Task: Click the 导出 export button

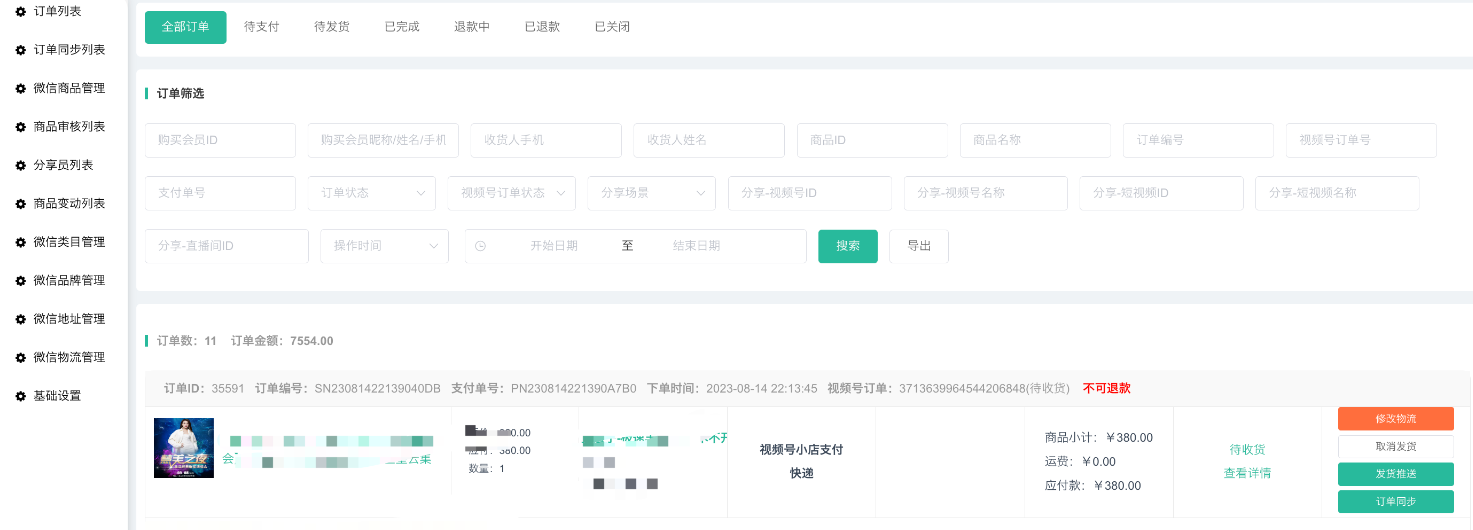Action: click(x=918, y=246)
